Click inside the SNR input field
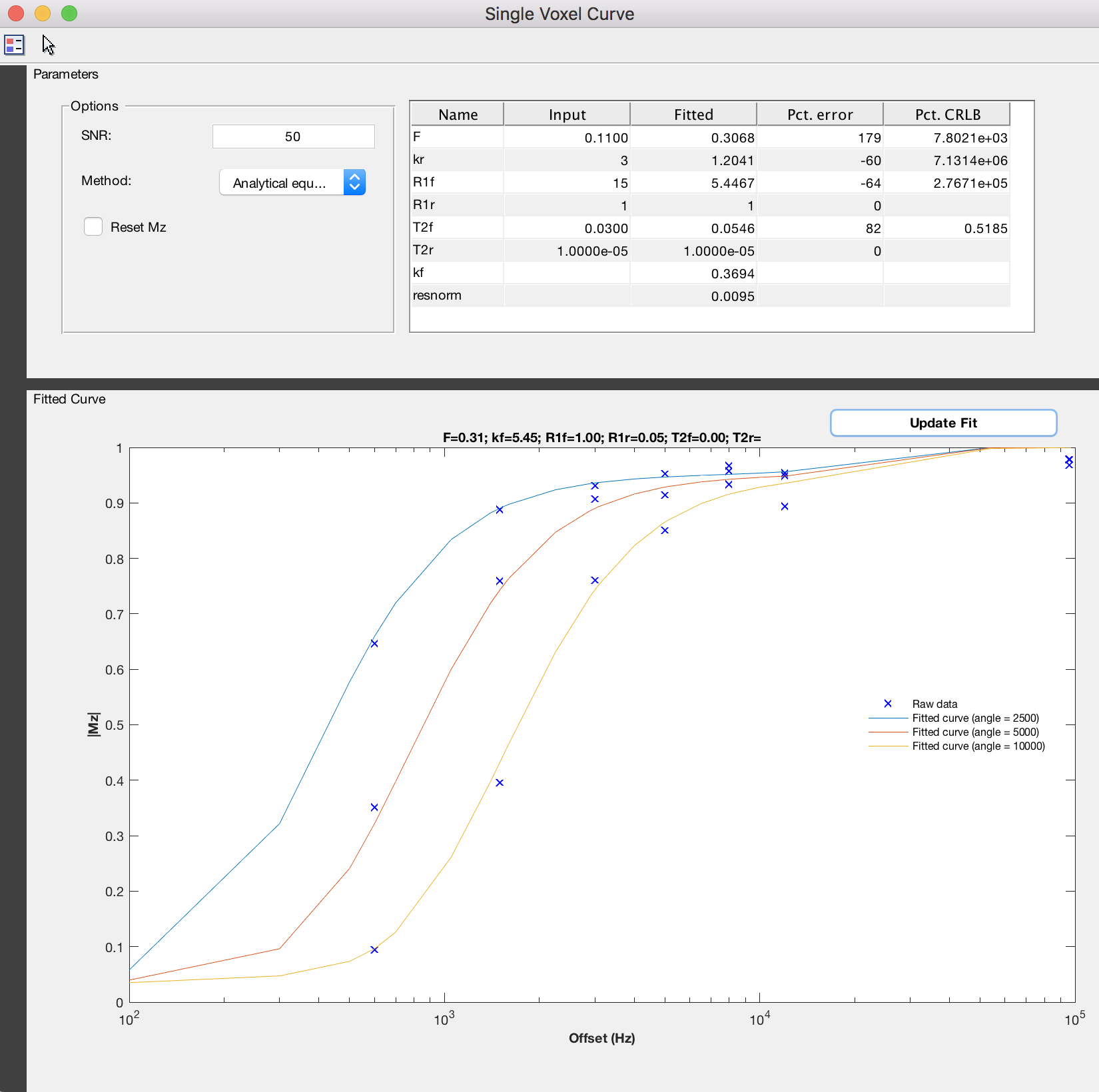The image size is (1099, 1092). point(293,136)
